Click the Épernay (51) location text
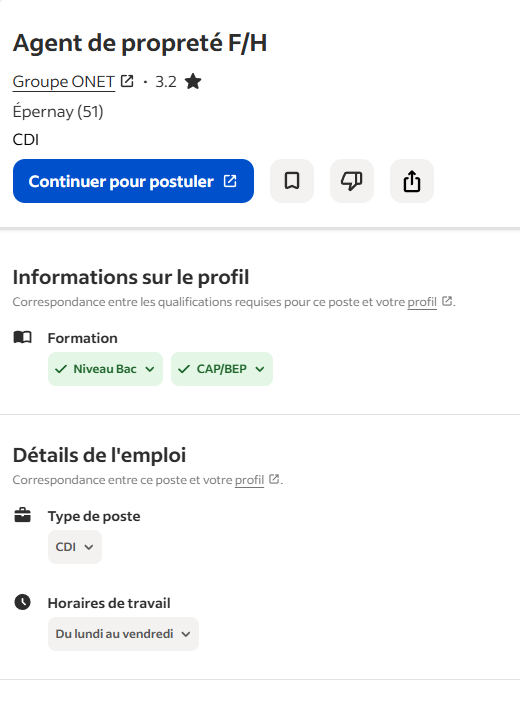The height and width of the screenshot is (703, 520). (58, 112)
